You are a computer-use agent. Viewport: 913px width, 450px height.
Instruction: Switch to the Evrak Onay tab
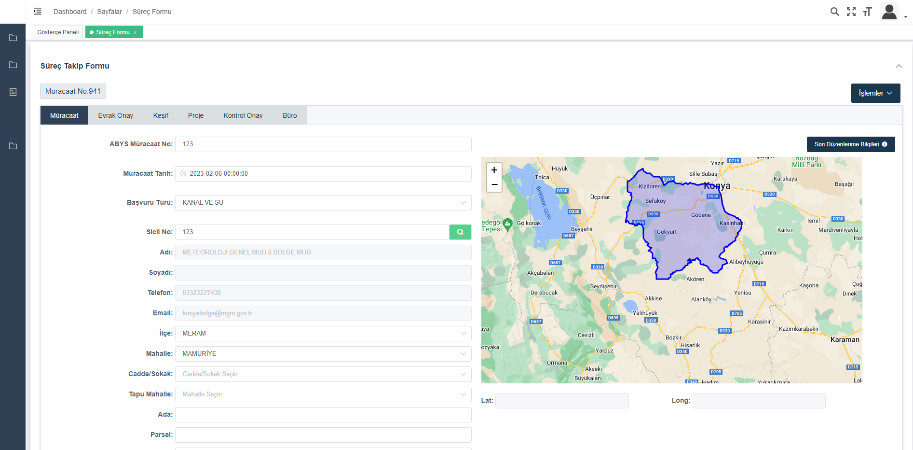tap(115, 115)
